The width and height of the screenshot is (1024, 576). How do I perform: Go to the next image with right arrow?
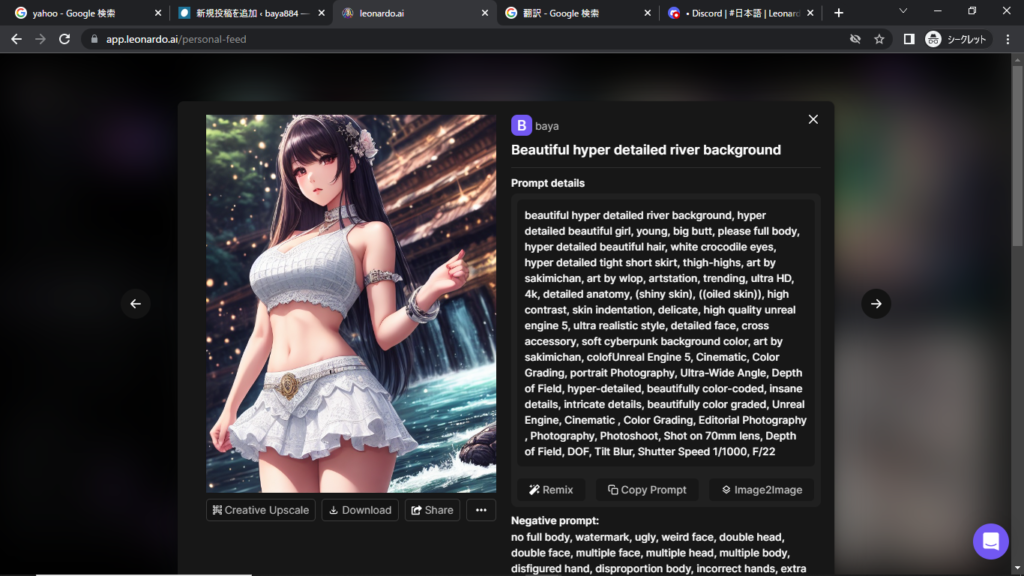876,304
